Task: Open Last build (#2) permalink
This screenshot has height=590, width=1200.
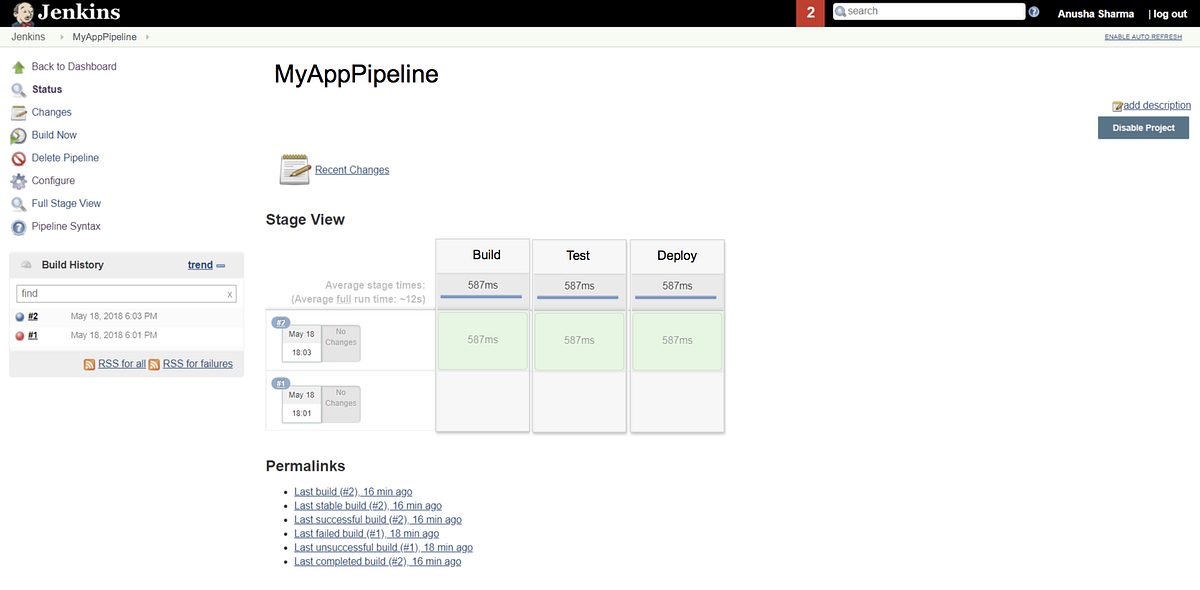Action: pyautogui.click(x=353, y=492)
